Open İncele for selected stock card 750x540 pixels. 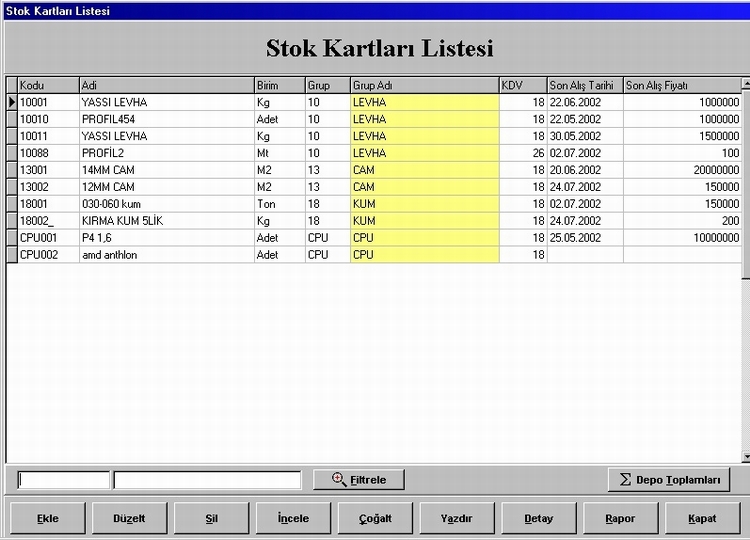point(293,518)
